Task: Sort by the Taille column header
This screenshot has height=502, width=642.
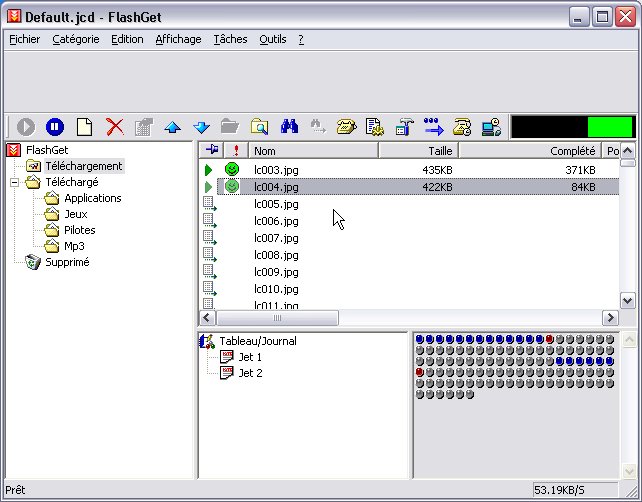Action: coord(418,151)
